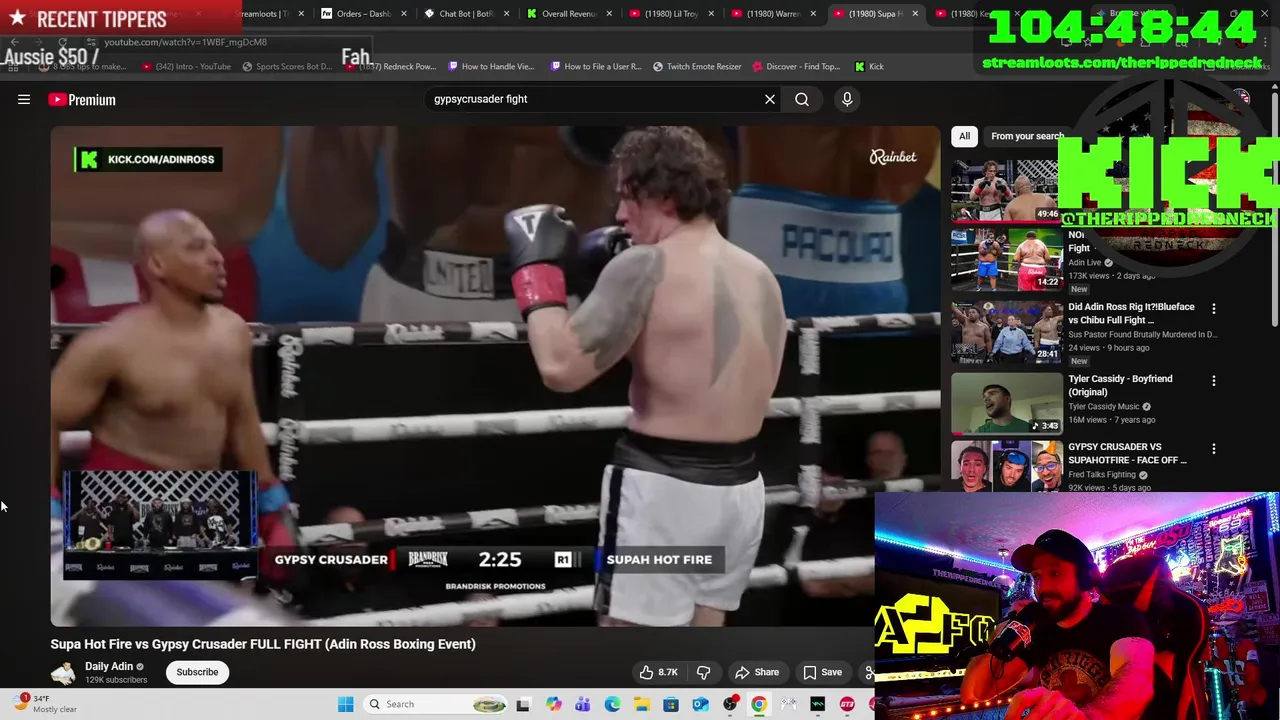Close the 'Chat Bot | BotRix' tab
Screen dimensions: 1280x720
pyautogui.click(x=507, y=14)
